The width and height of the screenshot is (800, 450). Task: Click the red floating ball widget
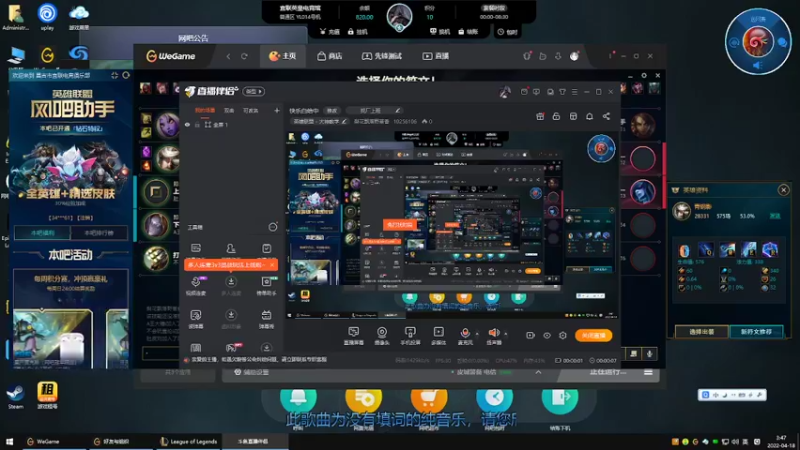tap(758, 42)
